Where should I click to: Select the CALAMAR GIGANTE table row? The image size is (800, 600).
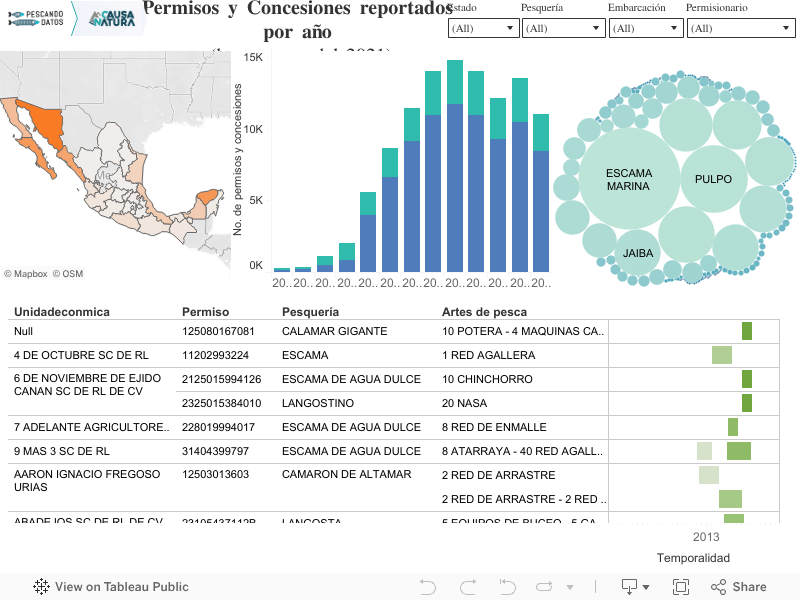[334, 331]
